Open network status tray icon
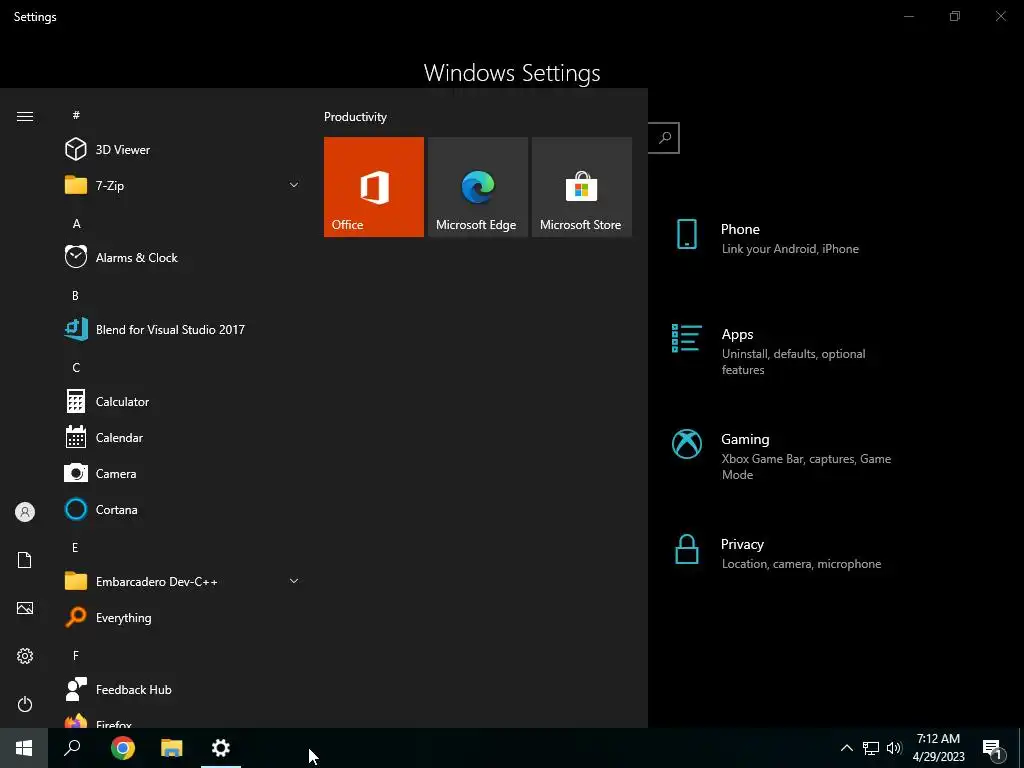This screenshot has height=768, width=1024. click(871, 748)
